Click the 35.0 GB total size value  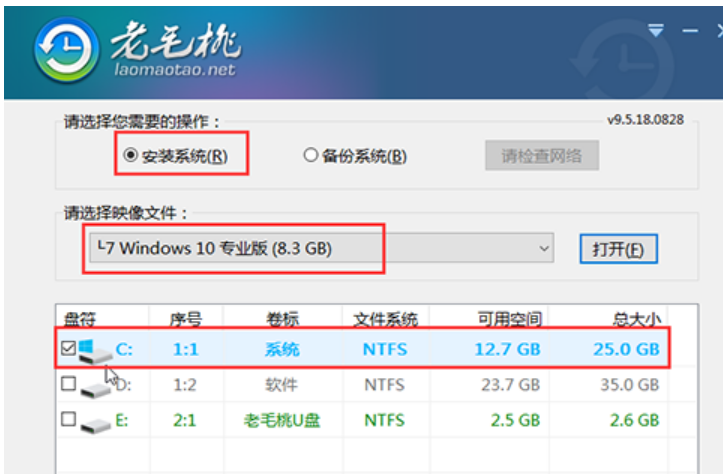629,385
